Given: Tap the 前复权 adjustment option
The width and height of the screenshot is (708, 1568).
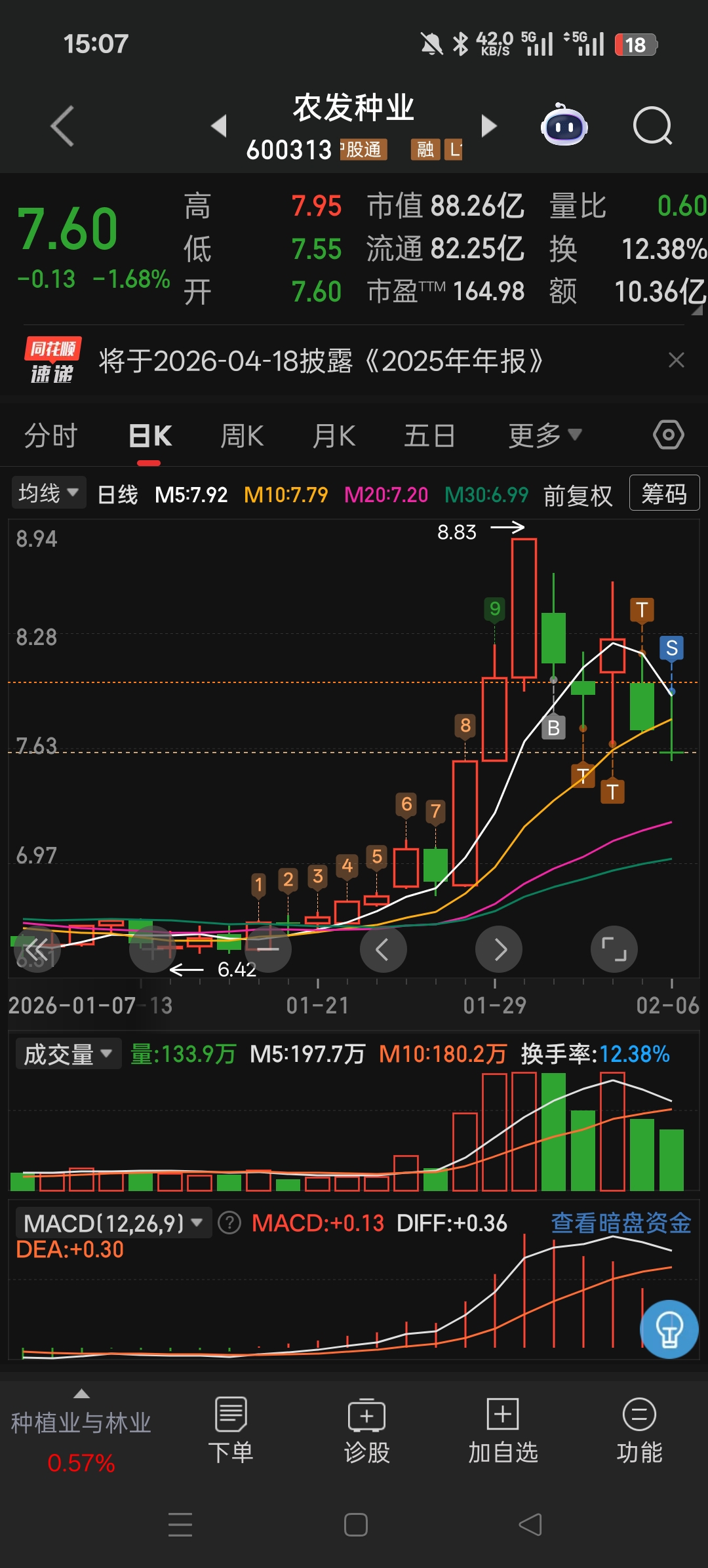Looking at the screenshot, I should pyautogui.click(x=578, y=495).
